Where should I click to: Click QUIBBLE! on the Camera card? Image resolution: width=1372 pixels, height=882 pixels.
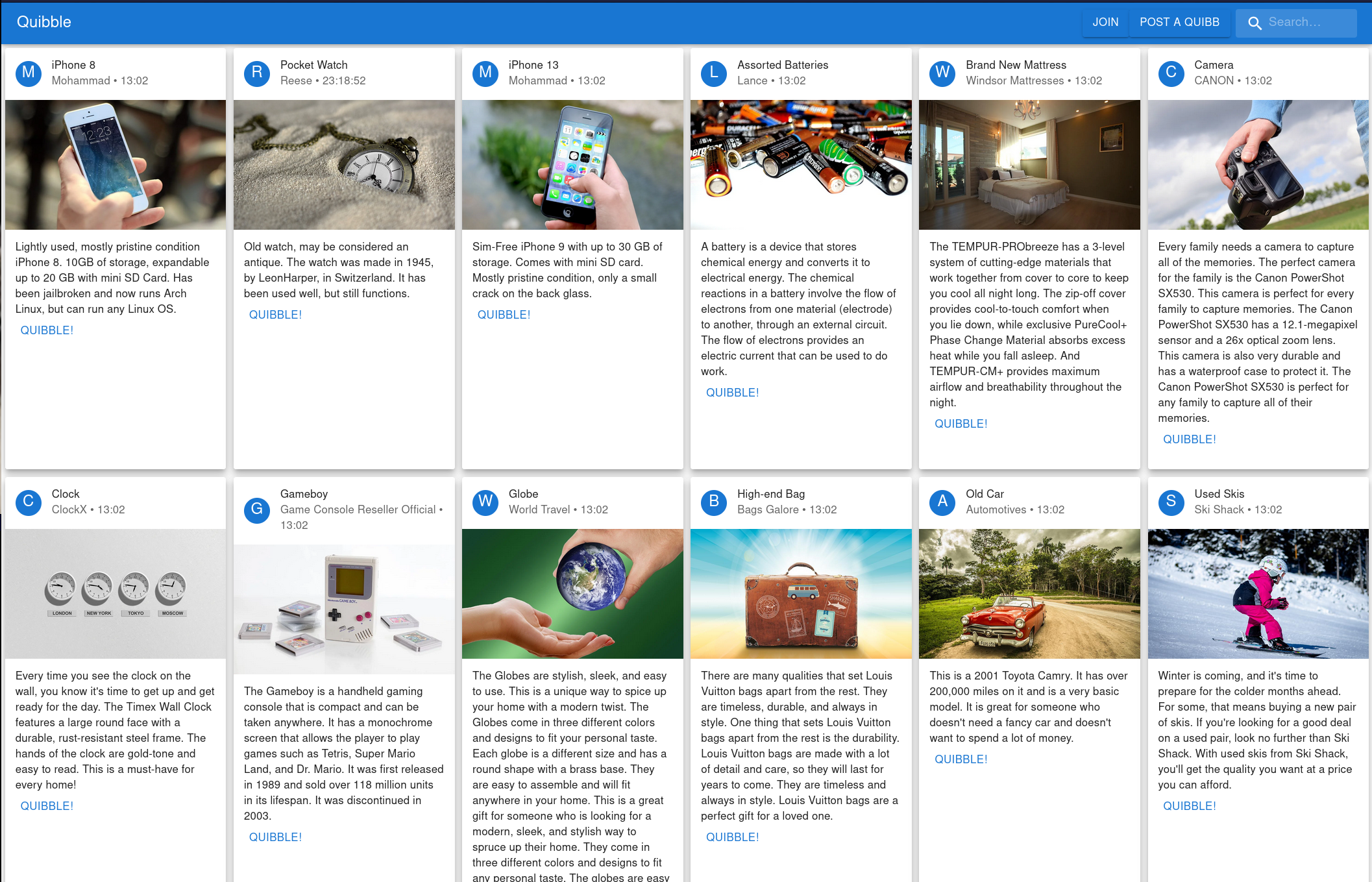[x=1189, y=439]
